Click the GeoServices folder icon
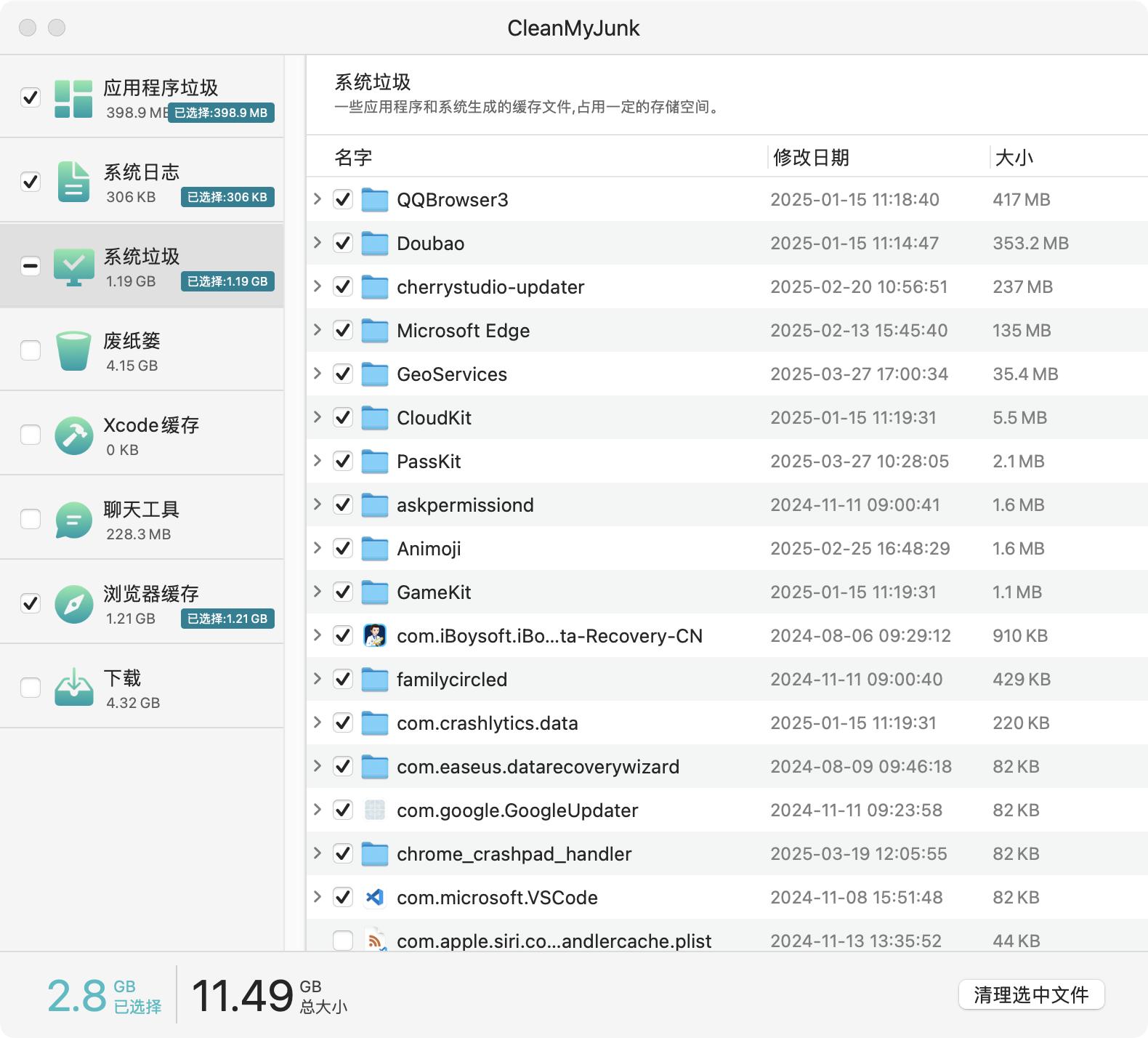Screen dimensions: 1148x1038 click(375, 374)
